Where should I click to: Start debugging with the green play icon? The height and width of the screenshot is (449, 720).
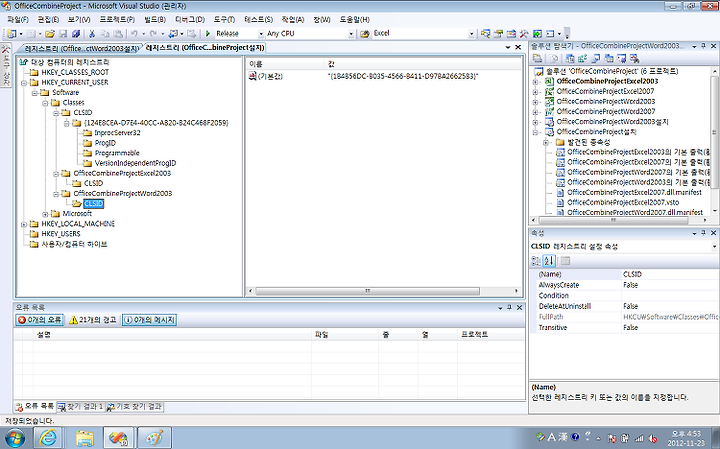[x=208, y=34]
